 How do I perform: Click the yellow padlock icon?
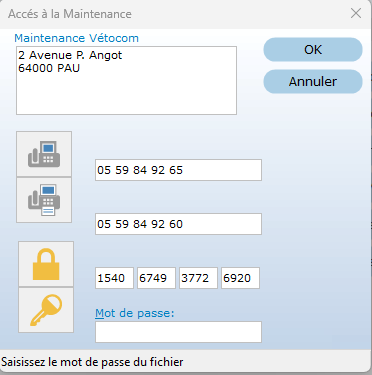[x=46, y=264]
